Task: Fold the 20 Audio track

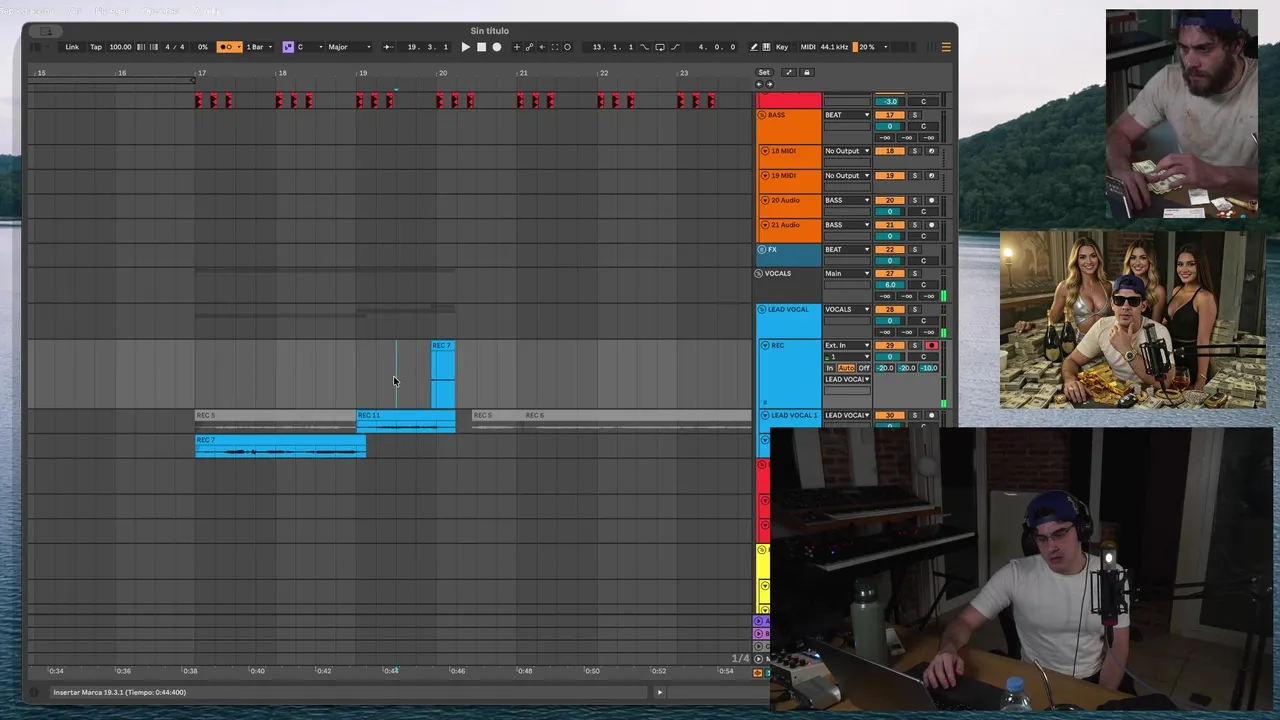Action: pos(765,200)
